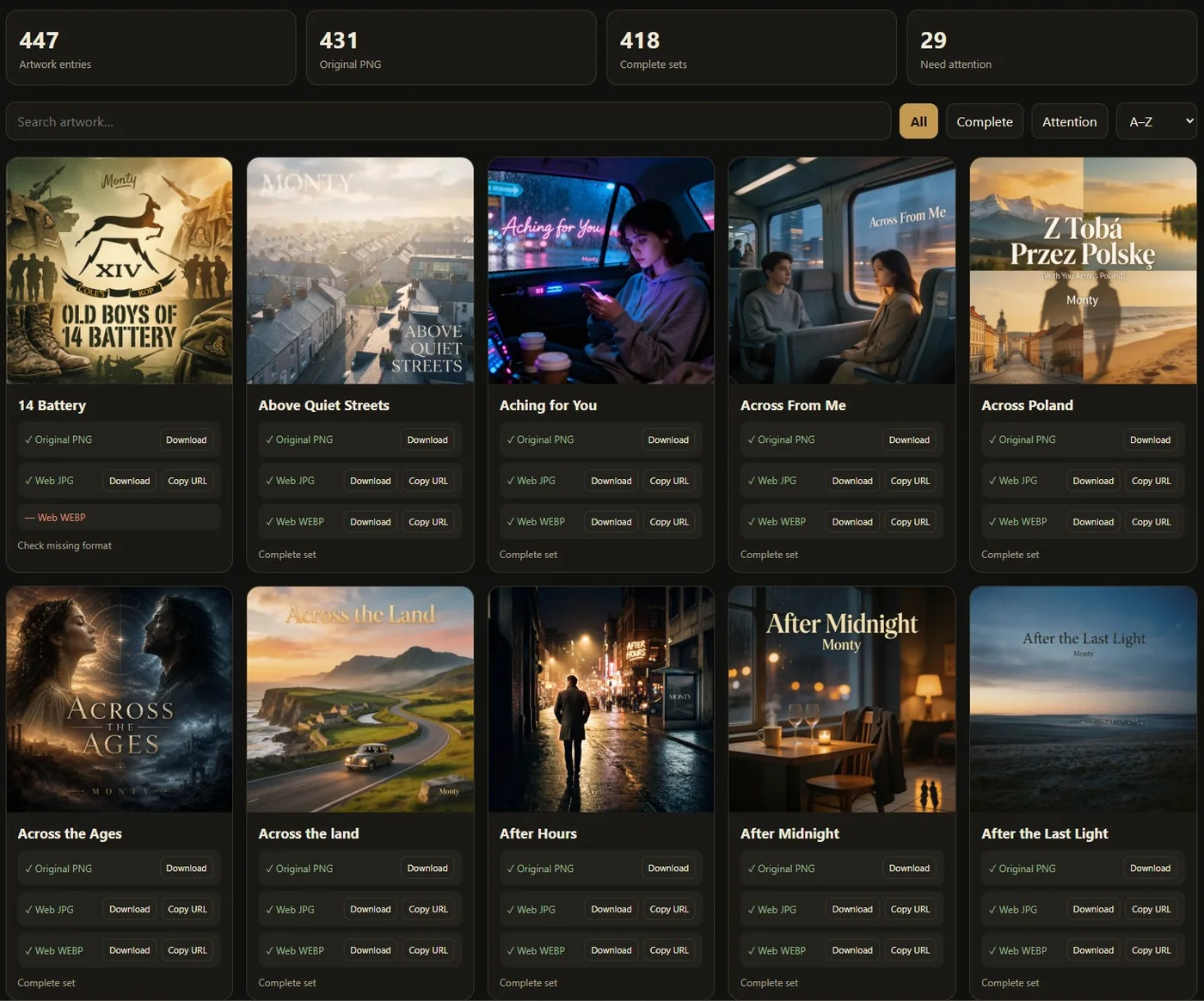The height and width of the screenshot is (1001, 1204).
Task: Open the Across From Me thumbnail
Action: click(842, 271)
